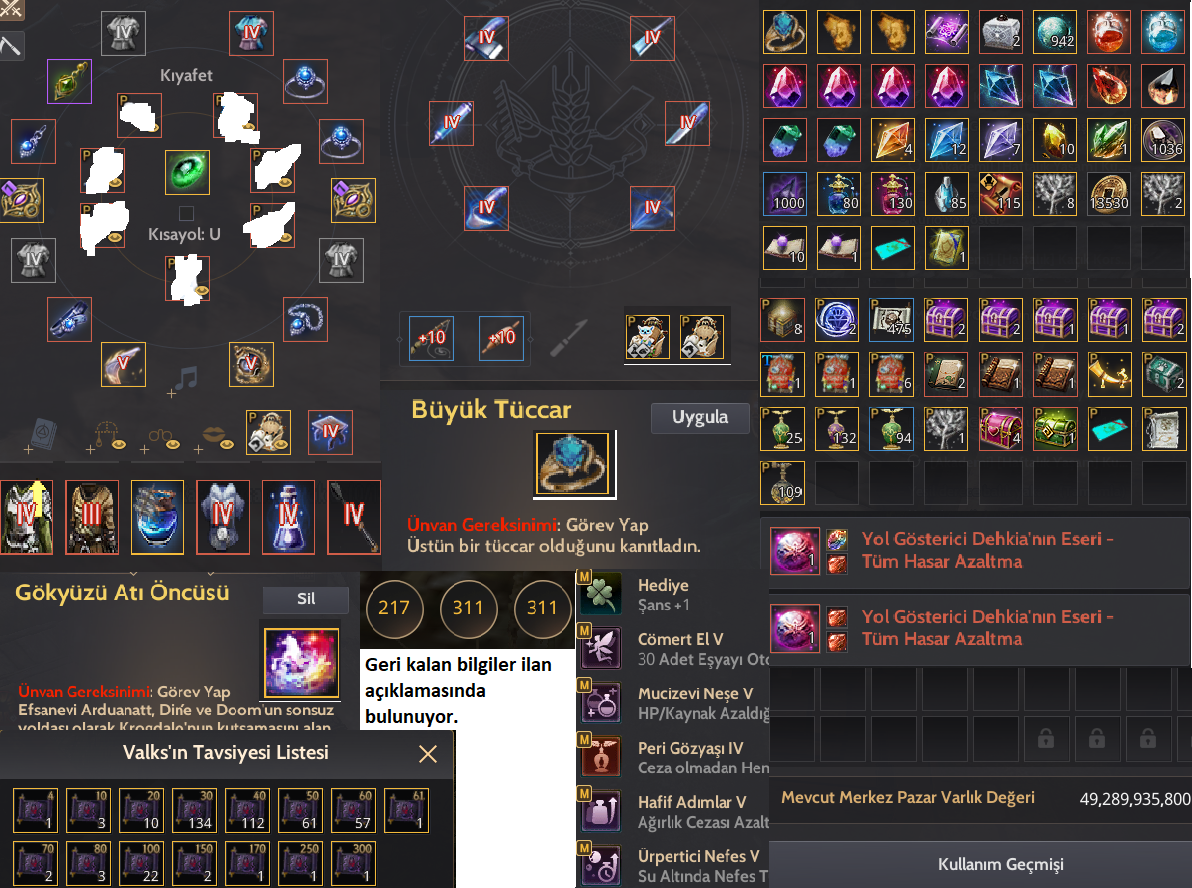Select the golden horn item in inventory
The image size is (1192, 888).
click(x=1108, y=374)
